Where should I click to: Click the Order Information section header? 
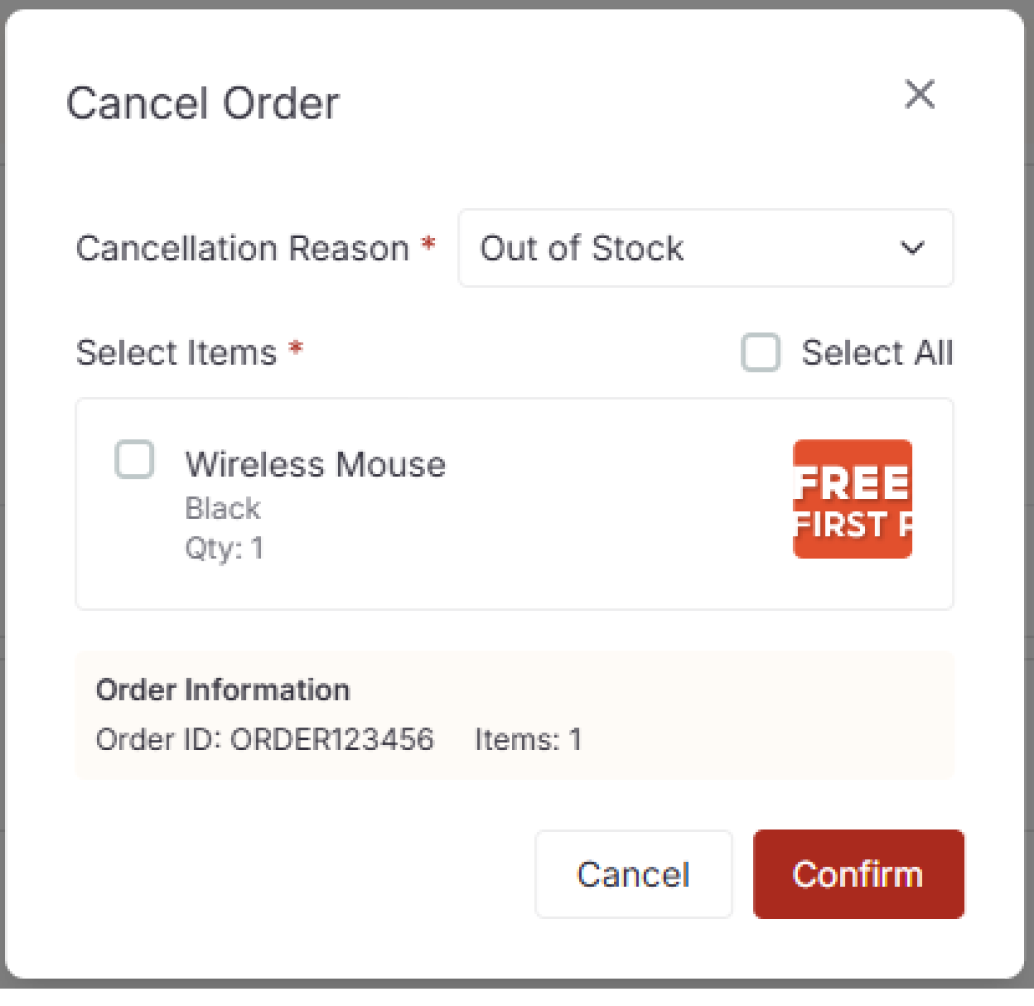pos(222,690)
